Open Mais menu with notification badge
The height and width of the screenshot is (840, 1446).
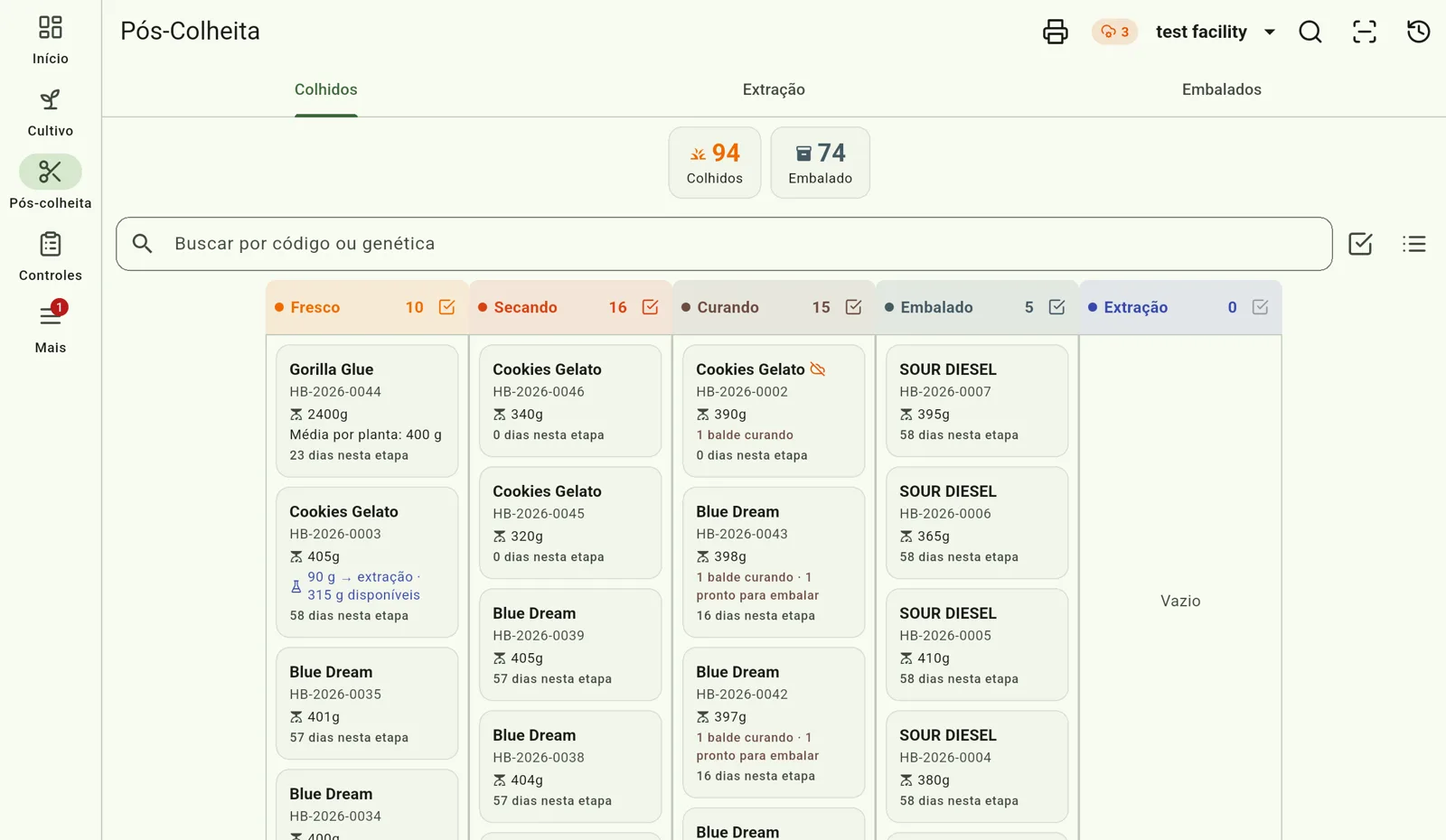(51, 329)
